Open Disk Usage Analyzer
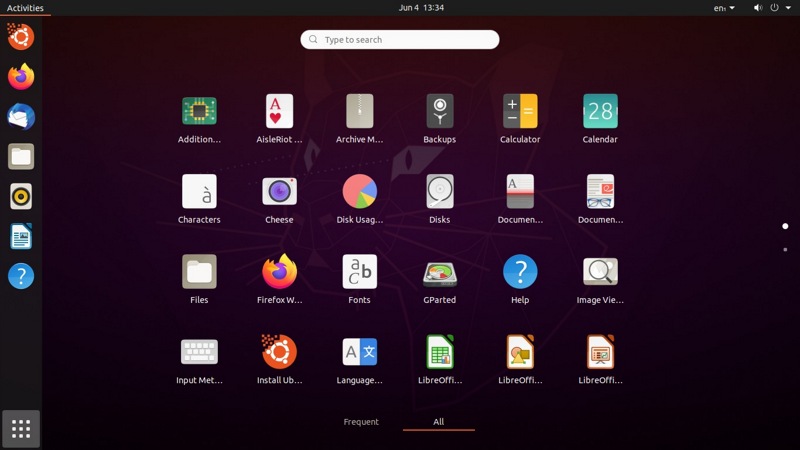The image size is (800, 450). (x=359, y=191)
